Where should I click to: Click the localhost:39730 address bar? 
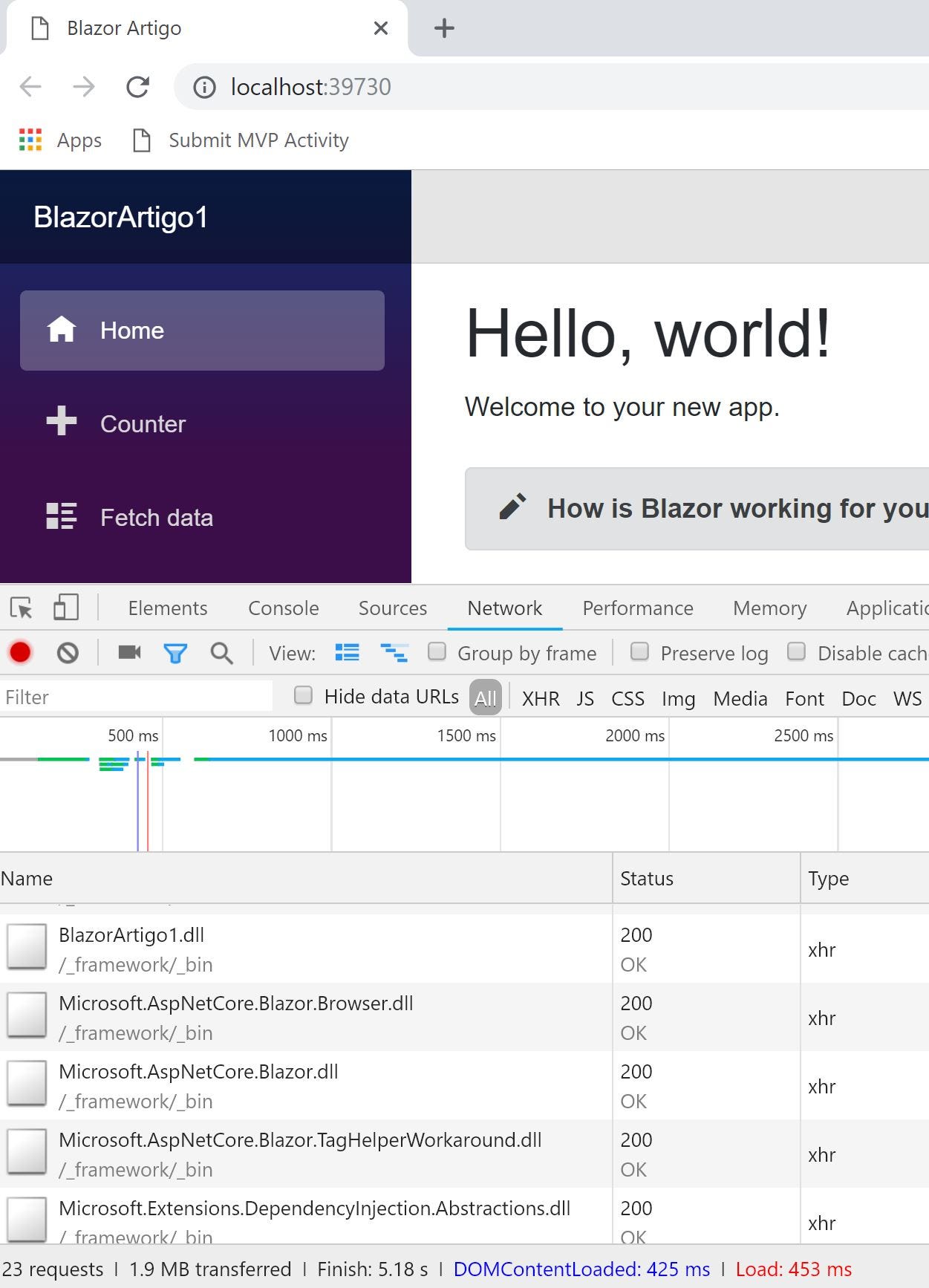coord(551,87)
